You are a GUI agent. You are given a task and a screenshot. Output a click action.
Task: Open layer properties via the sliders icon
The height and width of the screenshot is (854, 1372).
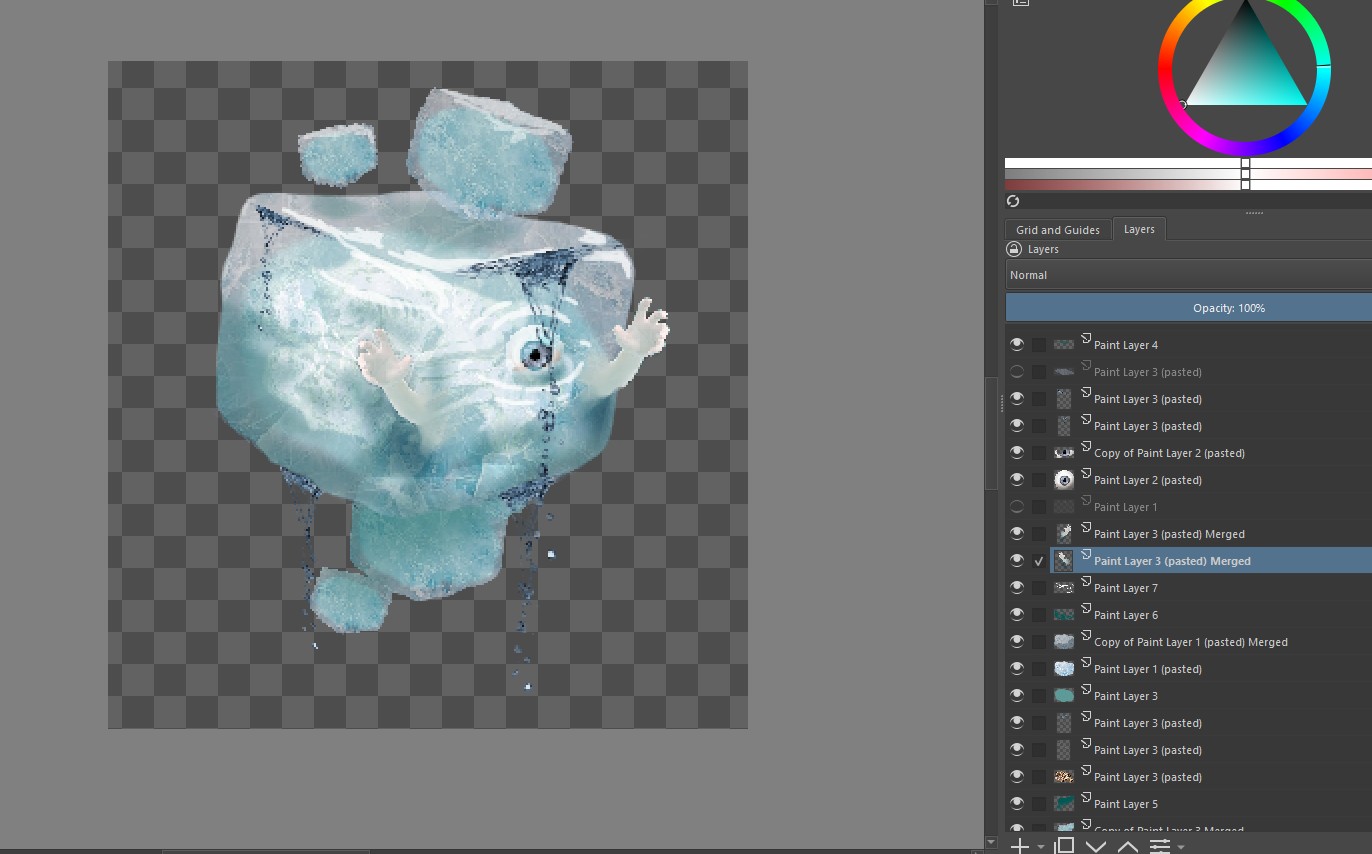[x=1159, y=846]
